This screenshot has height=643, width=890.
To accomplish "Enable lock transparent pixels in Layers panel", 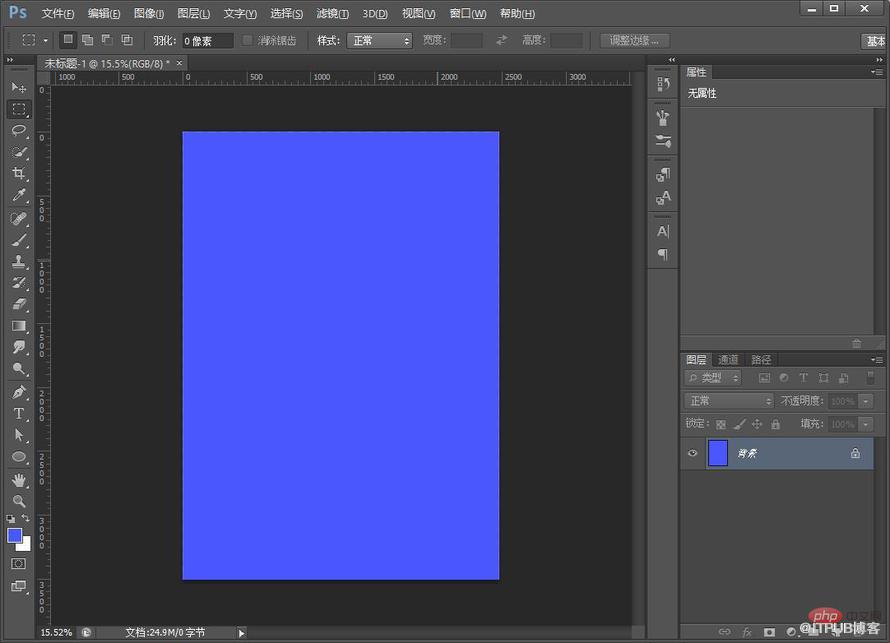I will pyautogui.click(x=721, y=424).
